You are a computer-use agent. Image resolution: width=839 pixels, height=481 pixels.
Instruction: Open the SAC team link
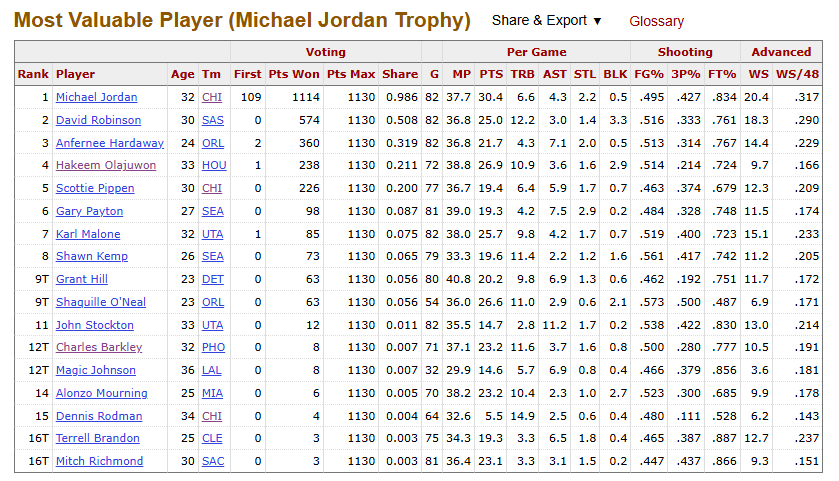213,461
